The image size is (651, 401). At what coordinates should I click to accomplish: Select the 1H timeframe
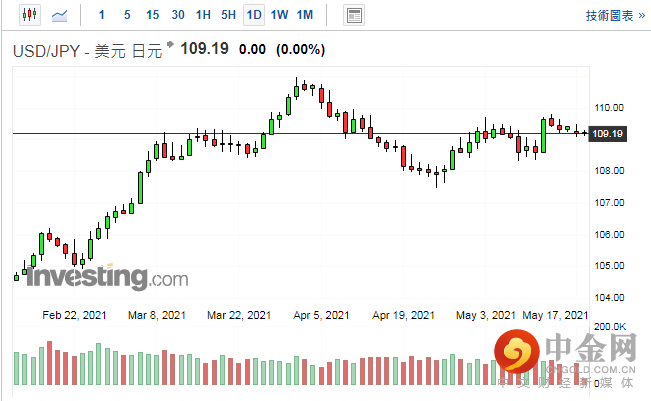point(203,15)
